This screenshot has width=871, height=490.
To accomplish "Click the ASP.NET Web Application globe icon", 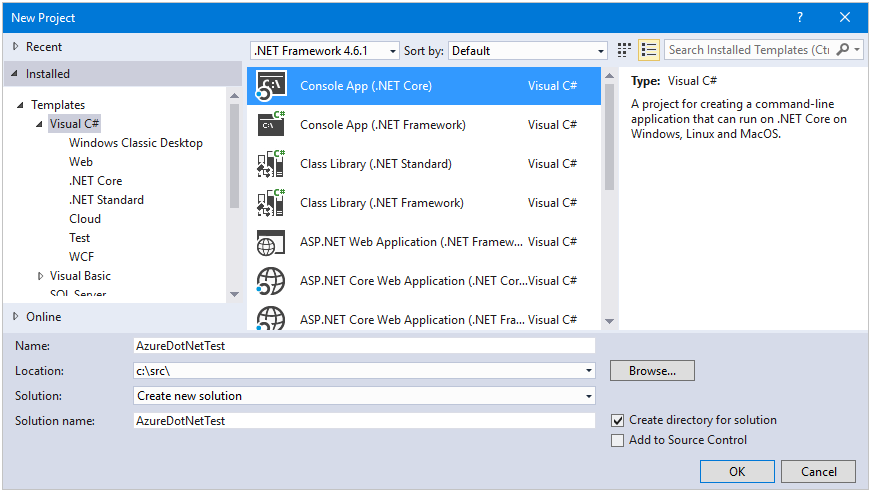I will (271, 242).
